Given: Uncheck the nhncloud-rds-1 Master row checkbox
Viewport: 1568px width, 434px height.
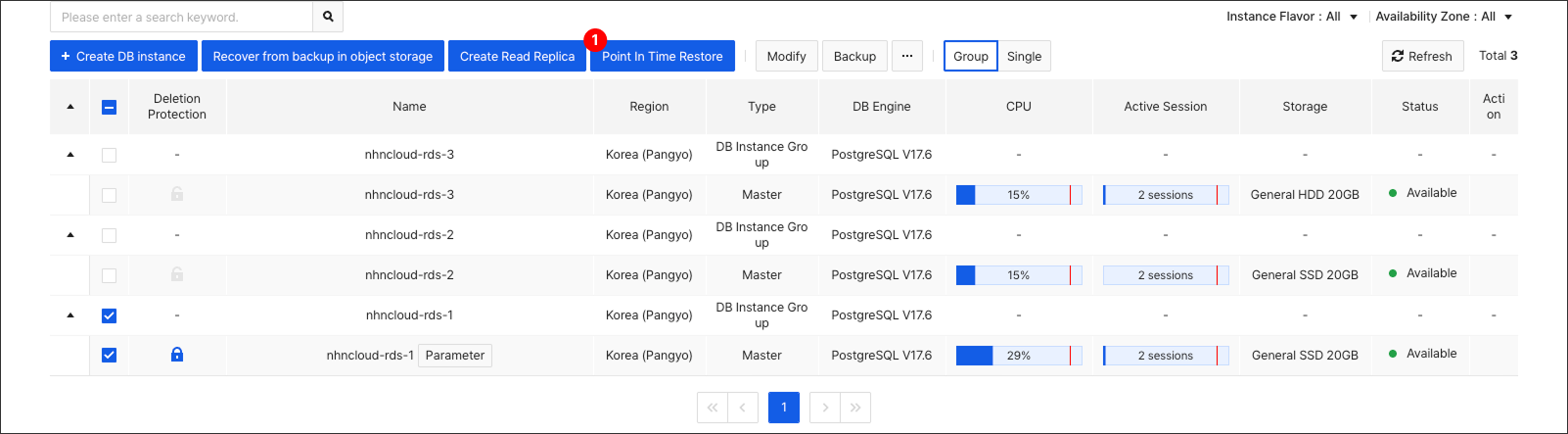Looking at the screenshot, I should click(109, 355).
